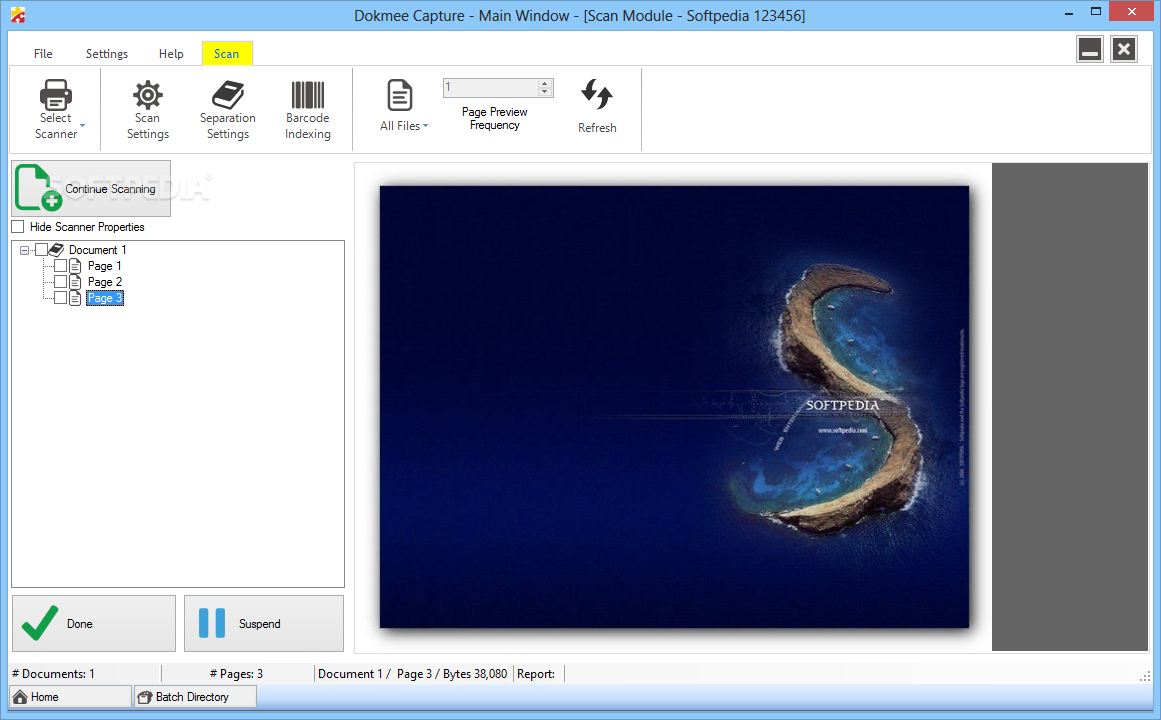Increase Page Preview Frequency with up arrow

coord(545,83)
